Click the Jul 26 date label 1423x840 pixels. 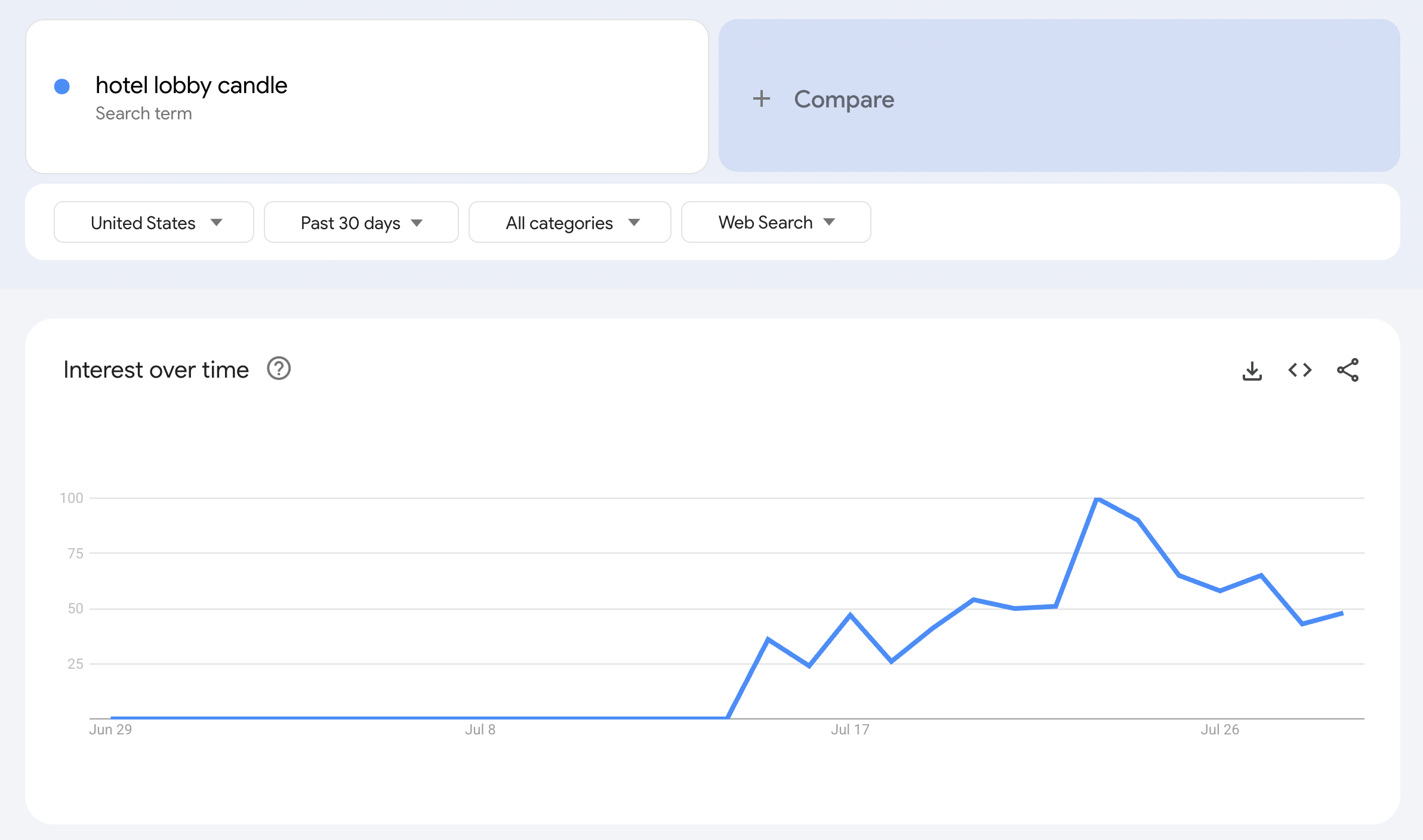1219,730
